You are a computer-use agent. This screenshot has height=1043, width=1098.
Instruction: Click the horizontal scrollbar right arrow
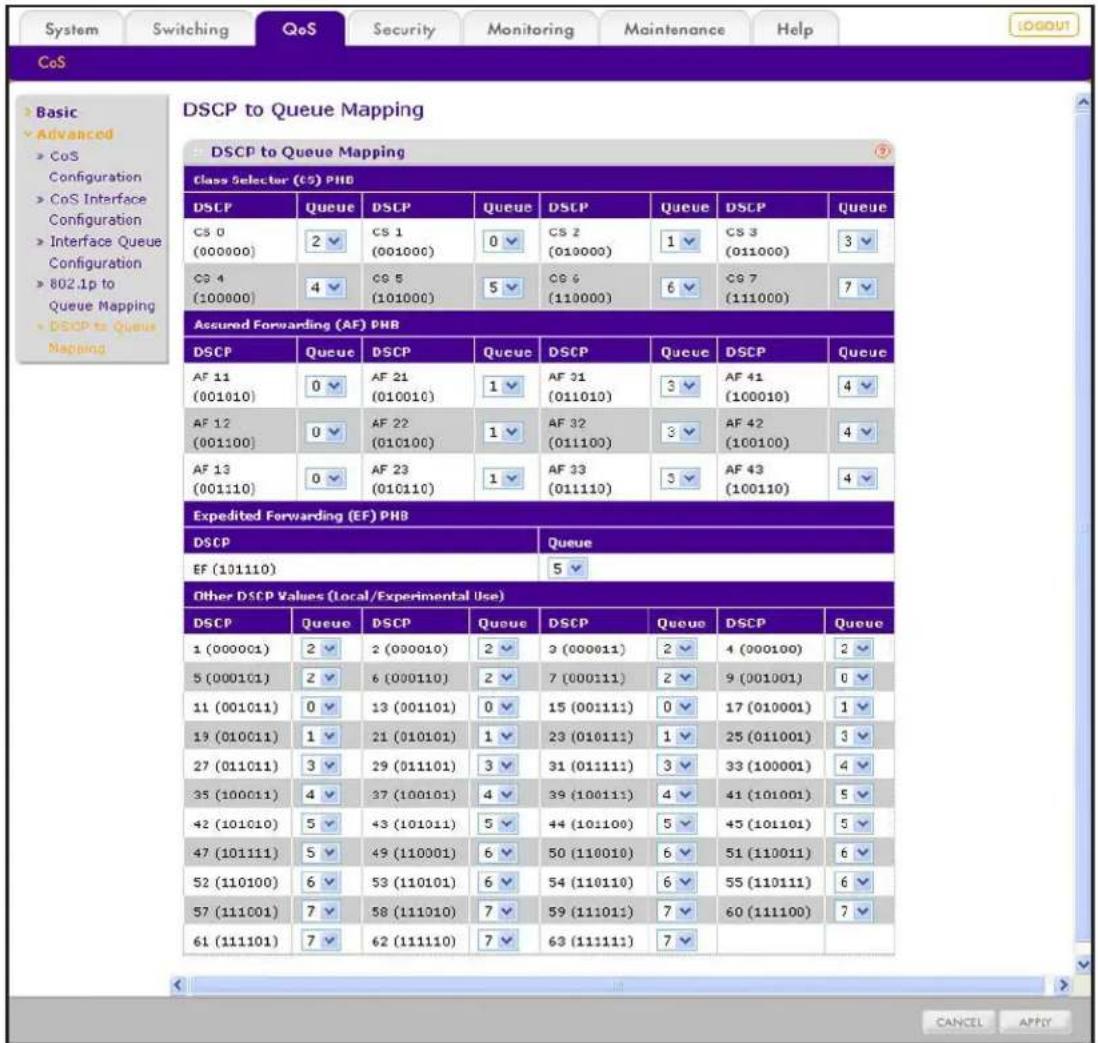(x=1063, y=985)
